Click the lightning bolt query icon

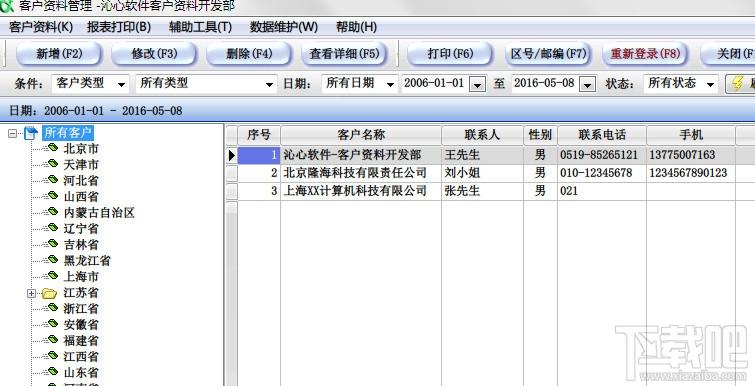click(738, 83)
